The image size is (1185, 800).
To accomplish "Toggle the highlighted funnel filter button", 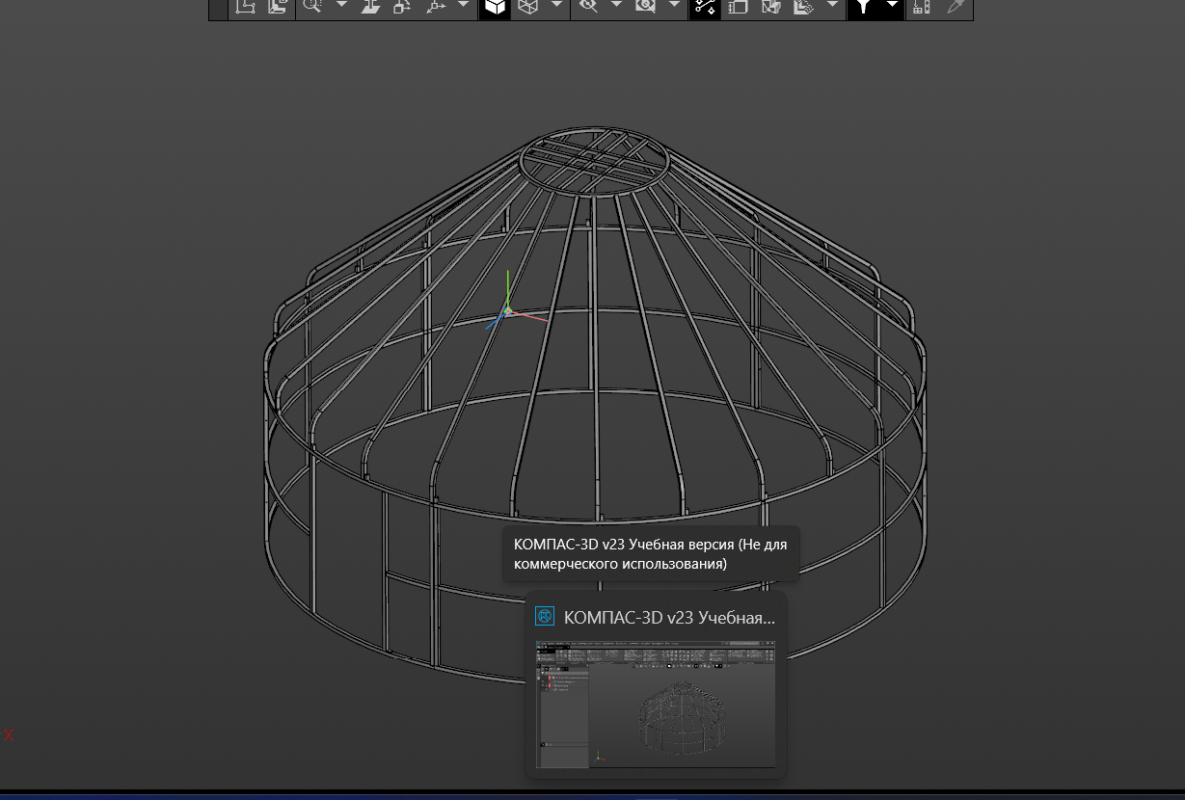I will [x=863, y=6].
